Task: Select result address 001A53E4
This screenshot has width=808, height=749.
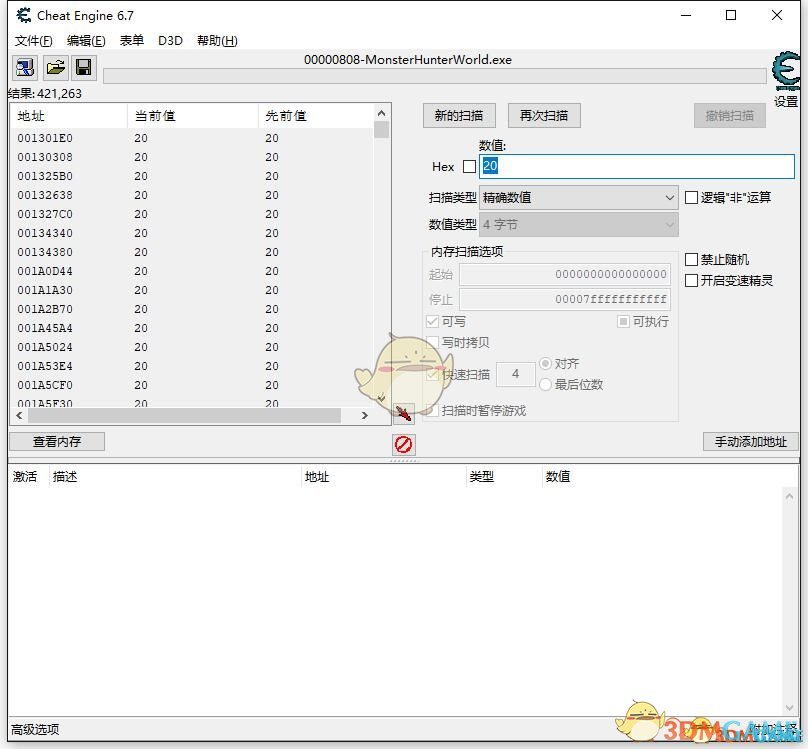Action: click(x=45, y=367)
